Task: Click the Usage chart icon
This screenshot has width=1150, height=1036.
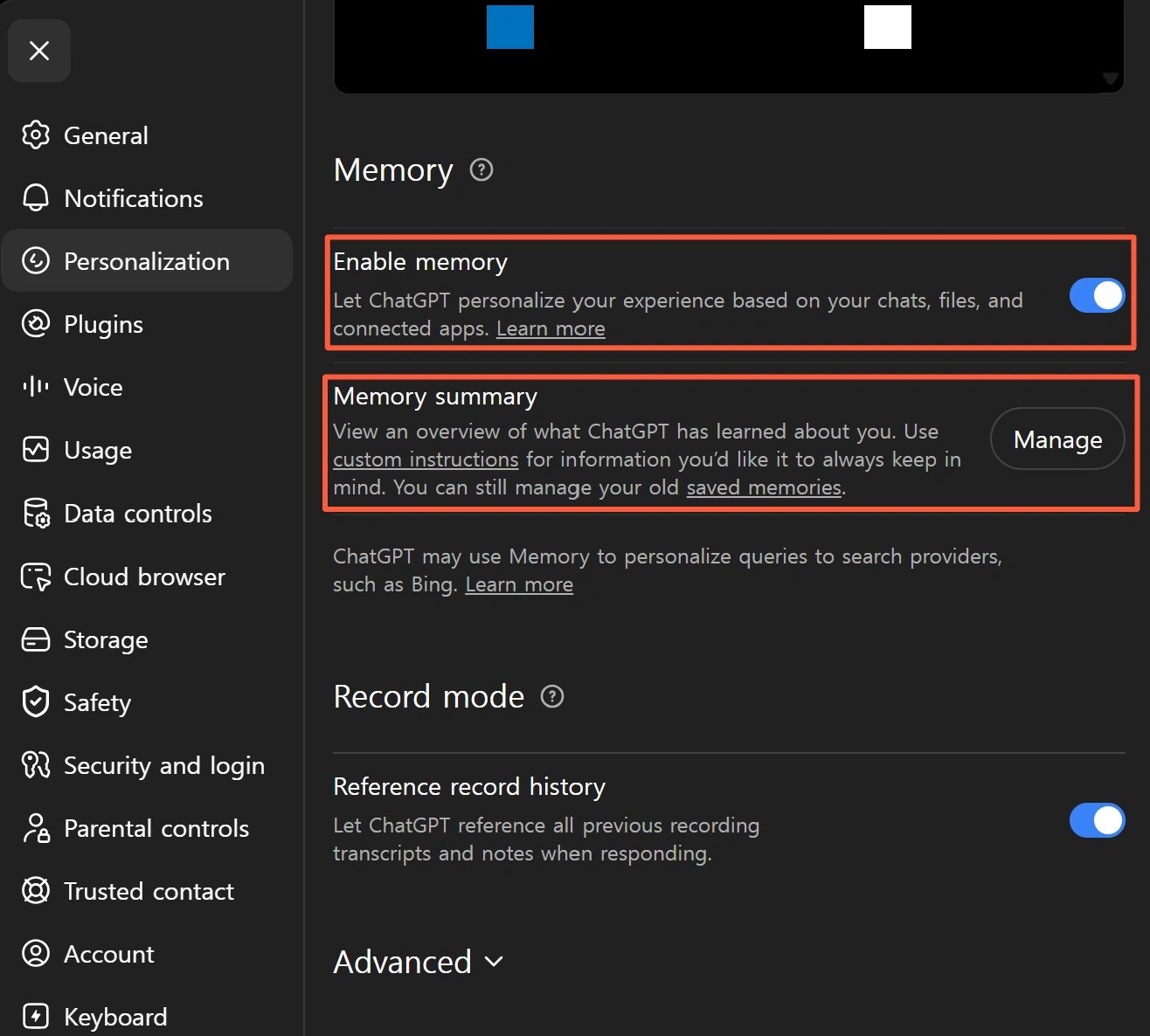Action: tap(36, 450)
